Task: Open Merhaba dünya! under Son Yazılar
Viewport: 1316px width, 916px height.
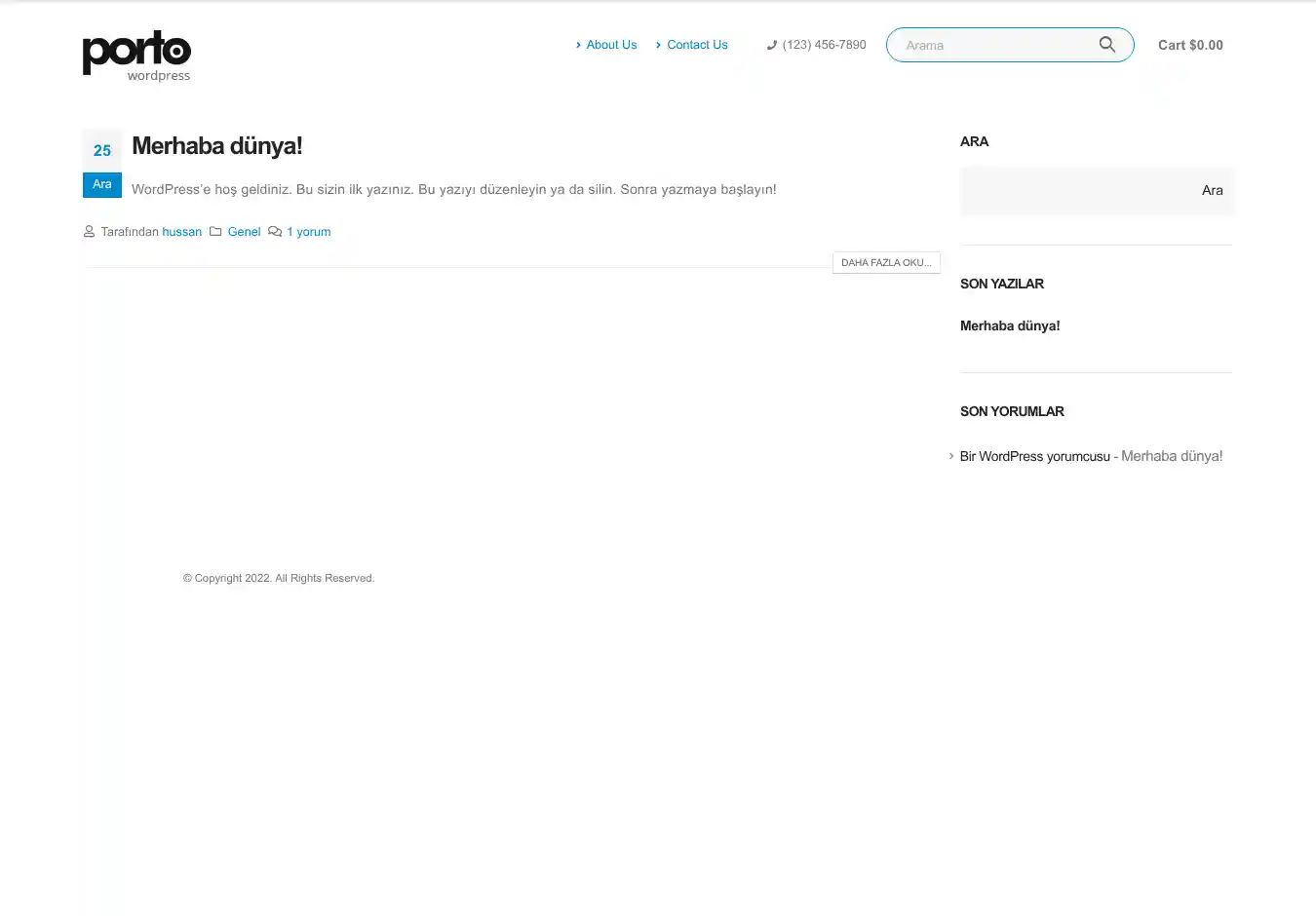Action: click(x=1010, y=326)
